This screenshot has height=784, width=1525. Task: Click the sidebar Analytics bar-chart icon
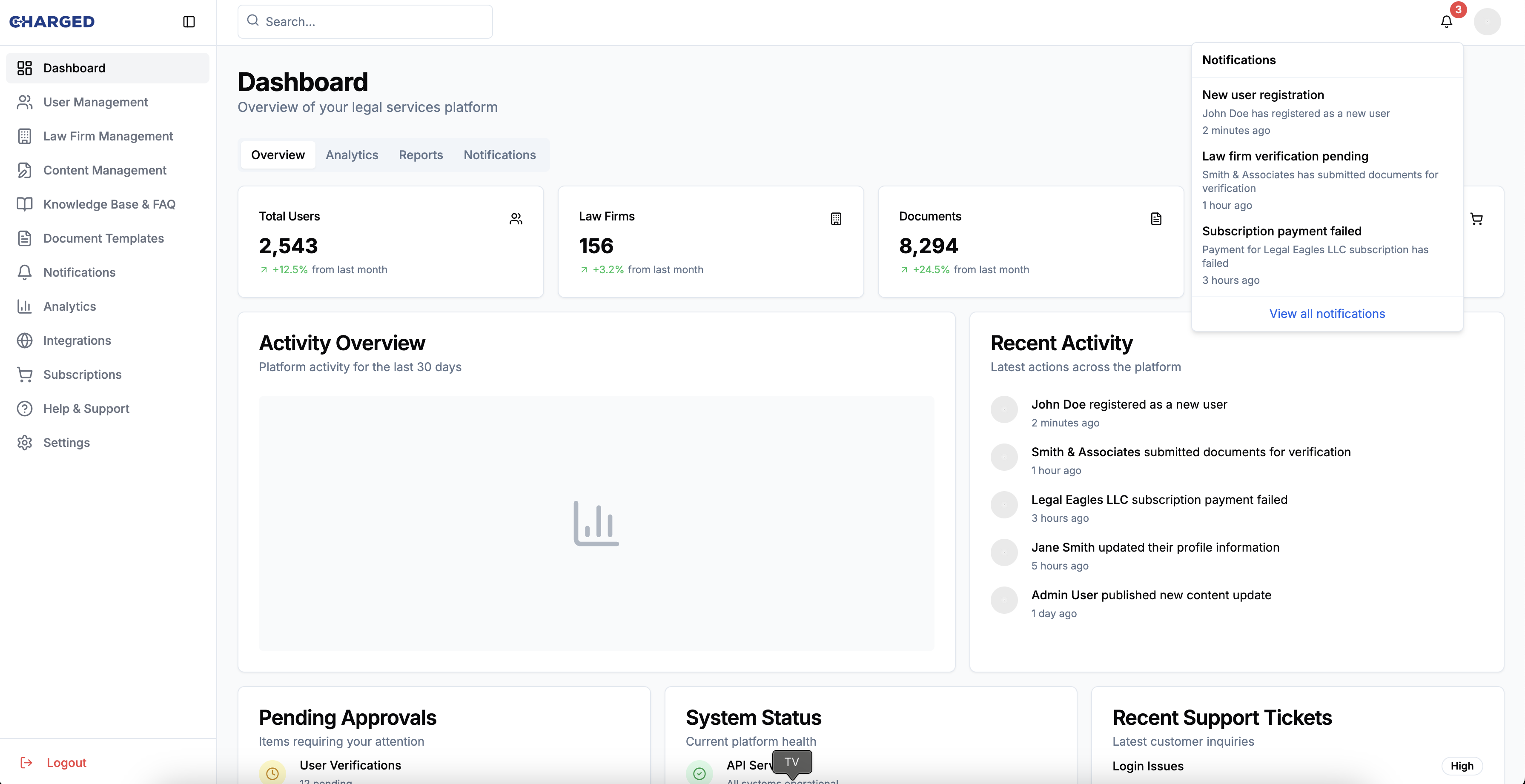click(x=24, y=306)
